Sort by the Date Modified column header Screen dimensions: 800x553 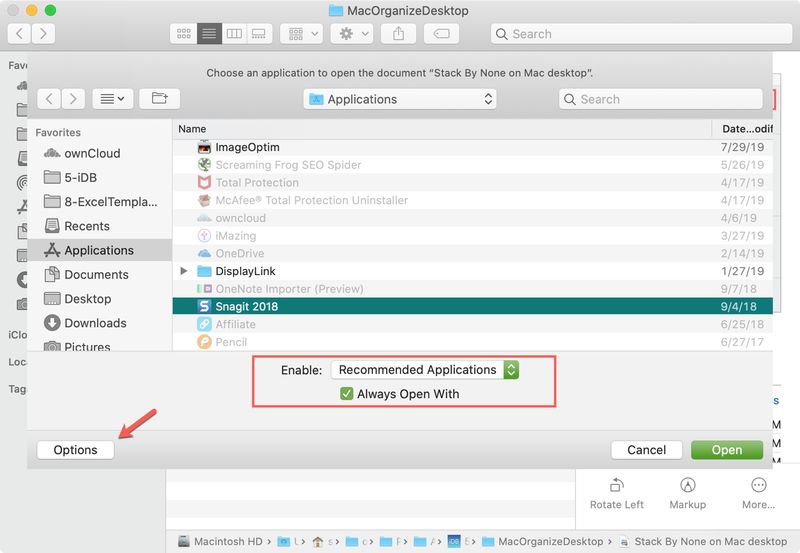742,129
